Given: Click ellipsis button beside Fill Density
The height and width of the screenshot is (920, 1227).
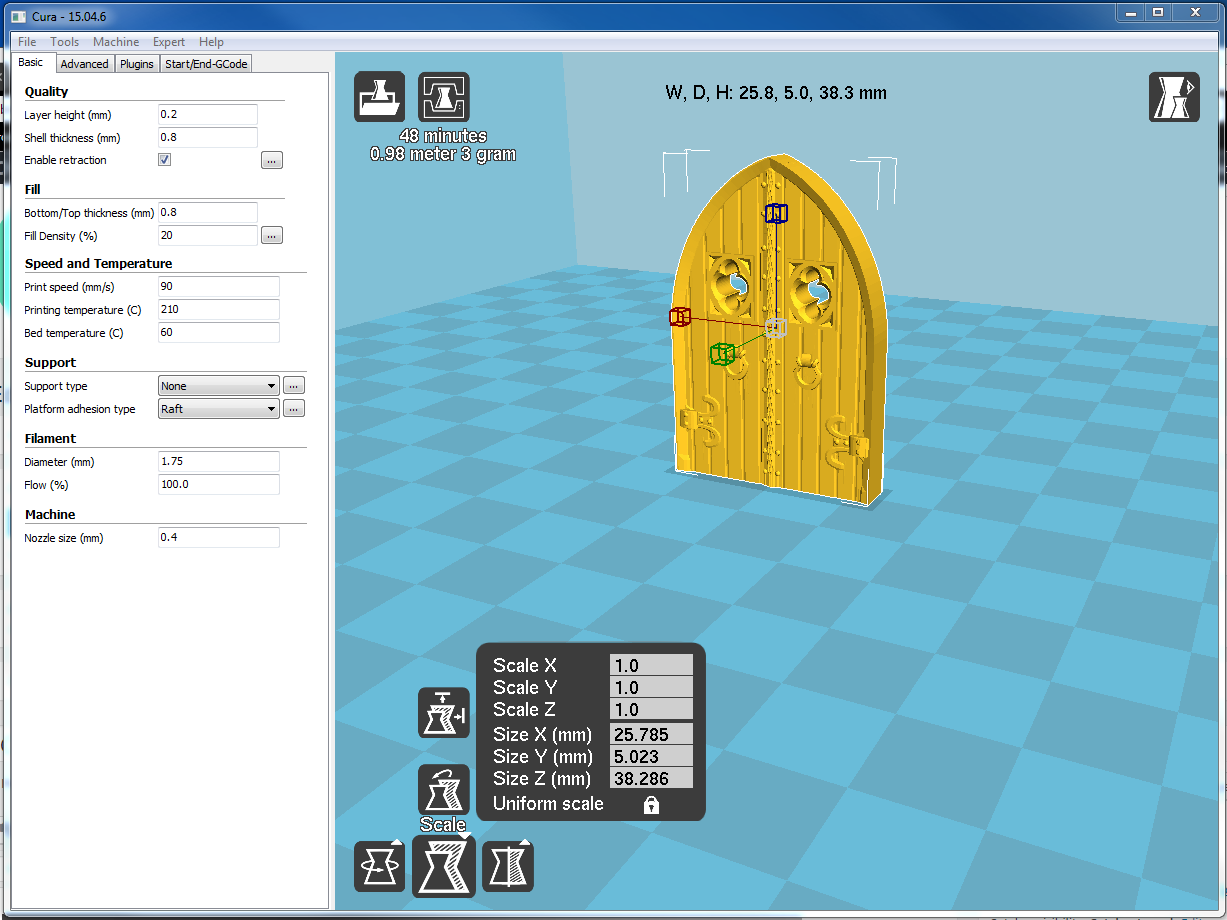Looking at the screenshot, I should [x=272, y=236].
